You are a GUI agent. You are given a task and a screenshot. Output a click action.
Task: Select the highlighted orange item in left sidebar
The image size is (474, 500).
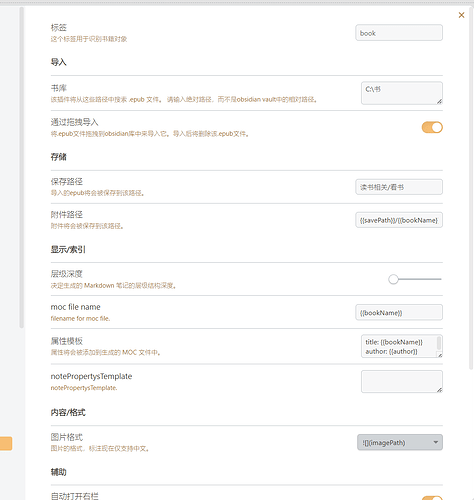(6, 444)
